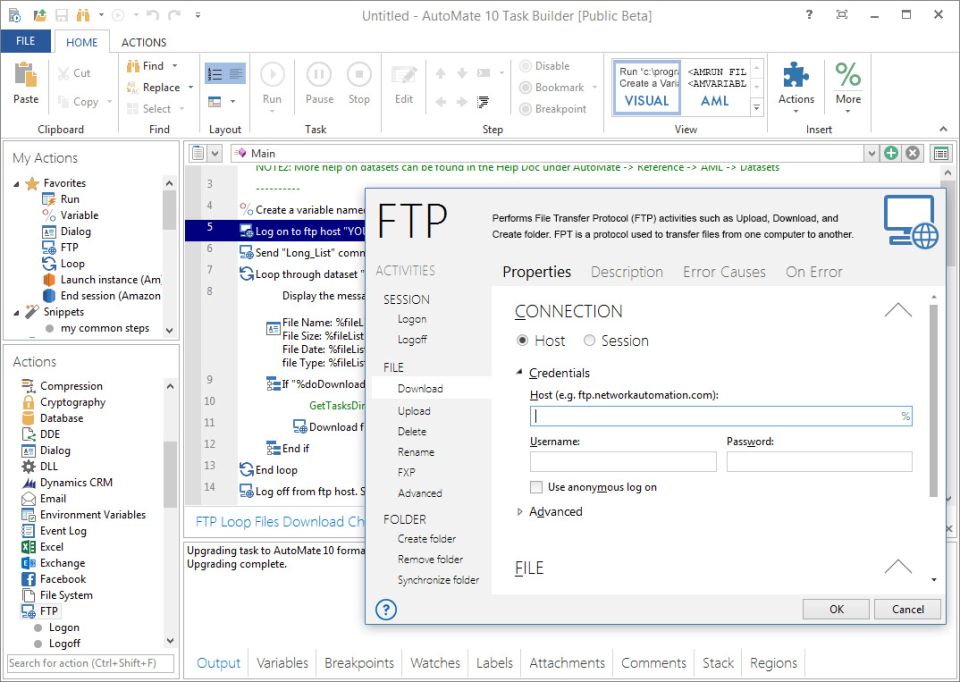Click the Host input field

[x=721, y=416]
